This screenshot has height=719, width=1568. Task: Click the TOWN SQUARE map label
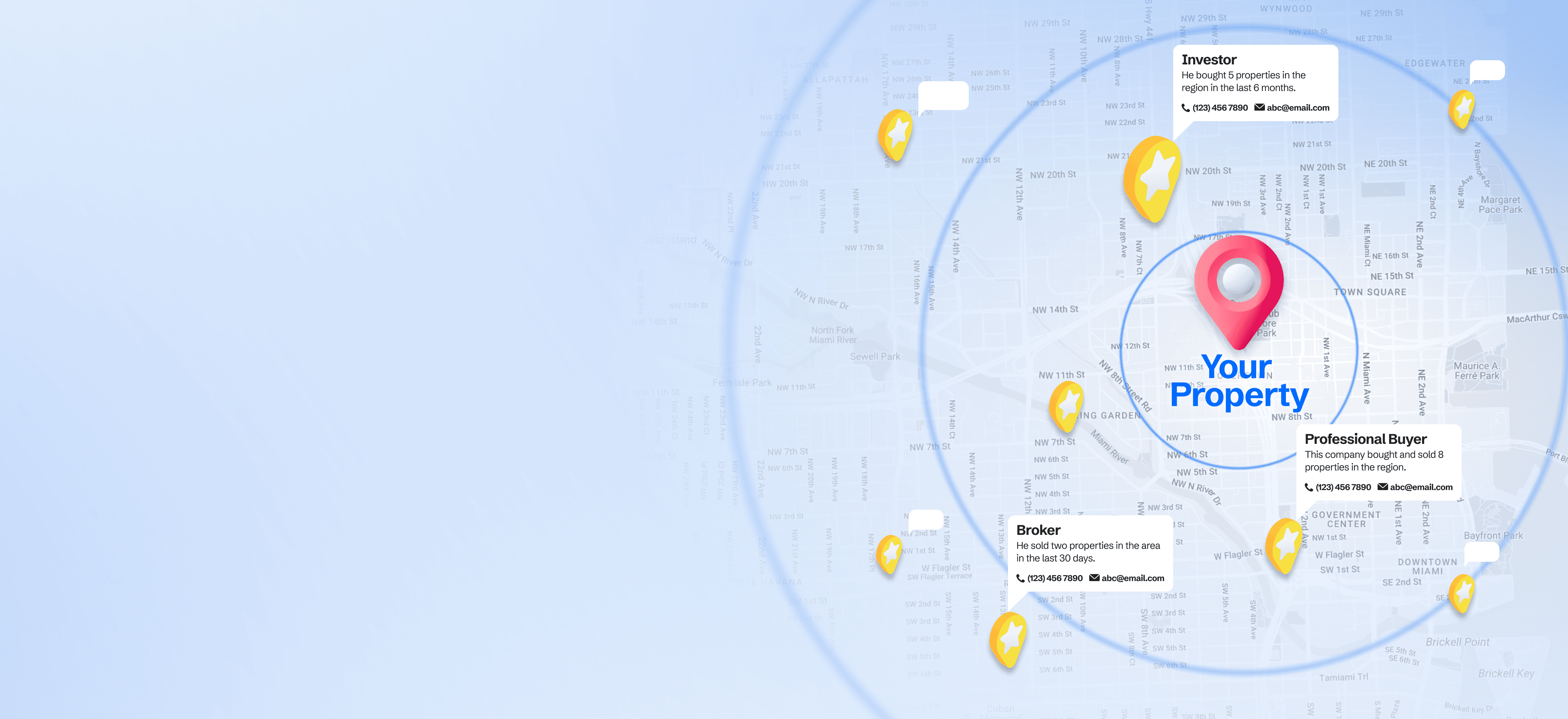(x=1370, y=292)
